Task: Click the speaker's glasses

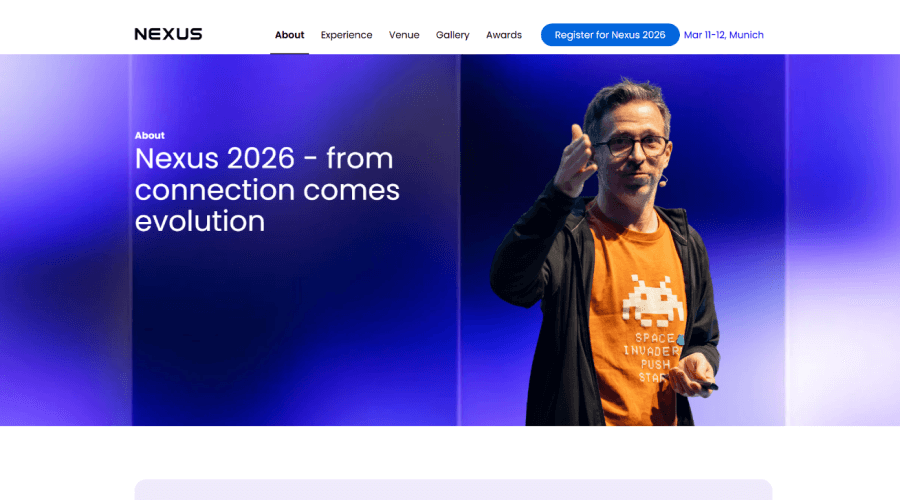Action: [632, 146]
